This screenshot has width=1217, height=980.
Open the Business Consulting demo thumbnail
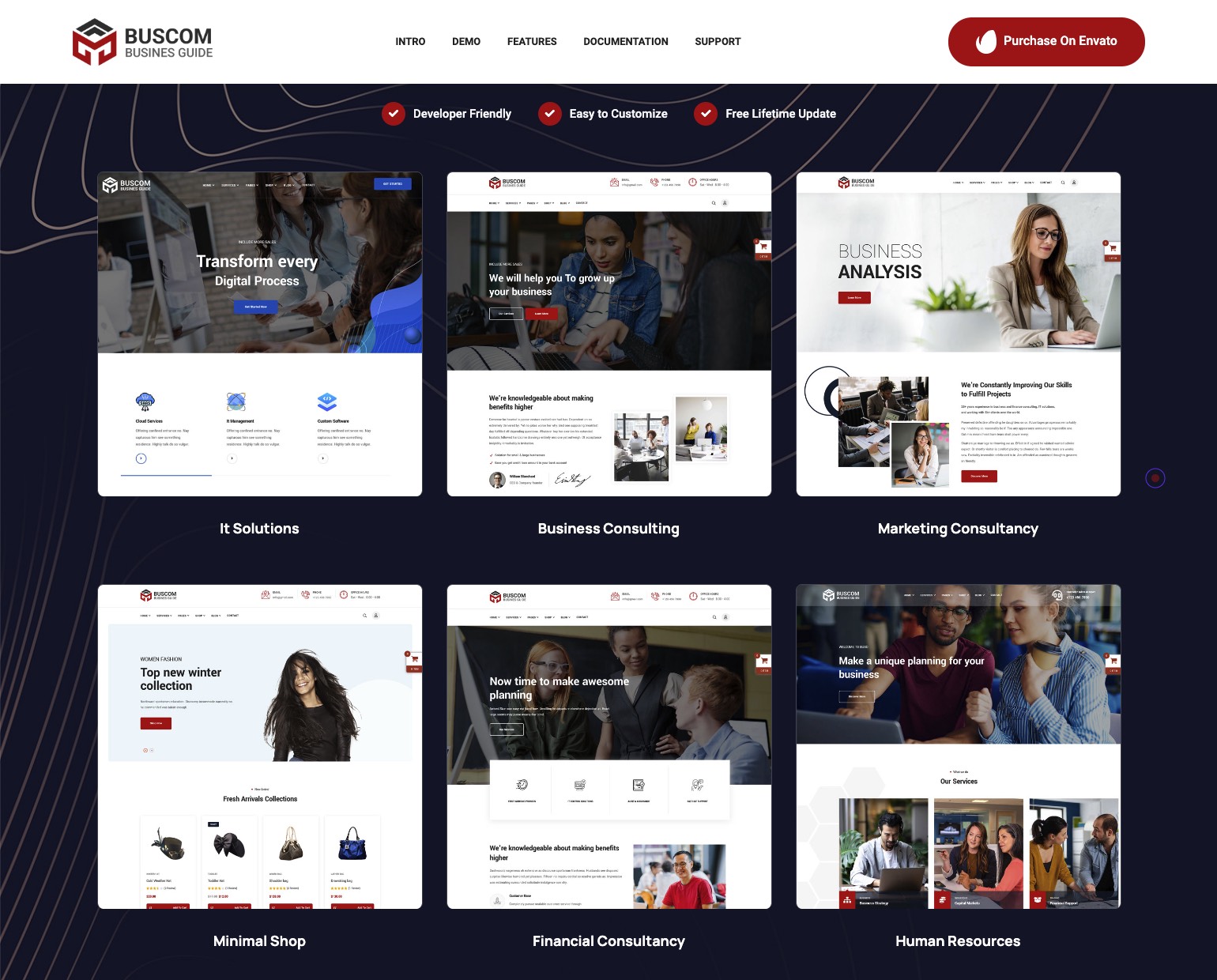point(608,334)
